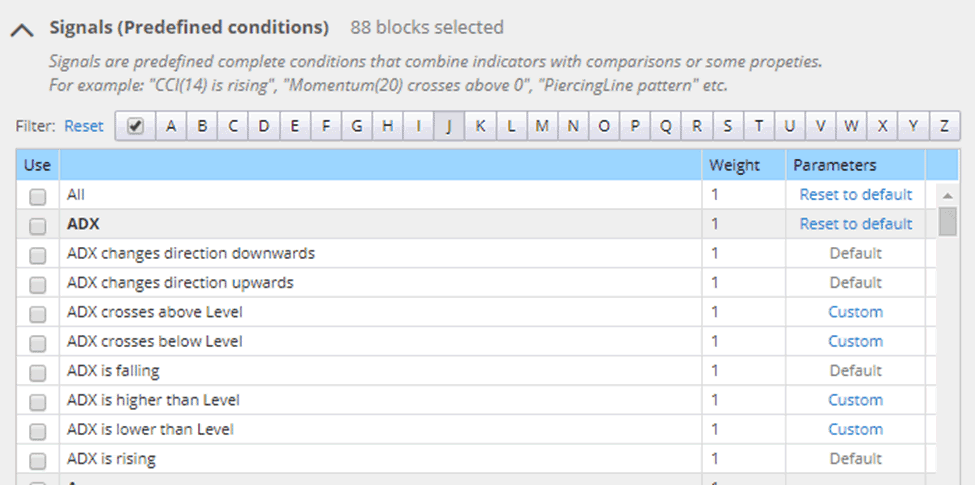Reset ADX parameters to default
Viewport: 975px width, 485px height.
856,224
